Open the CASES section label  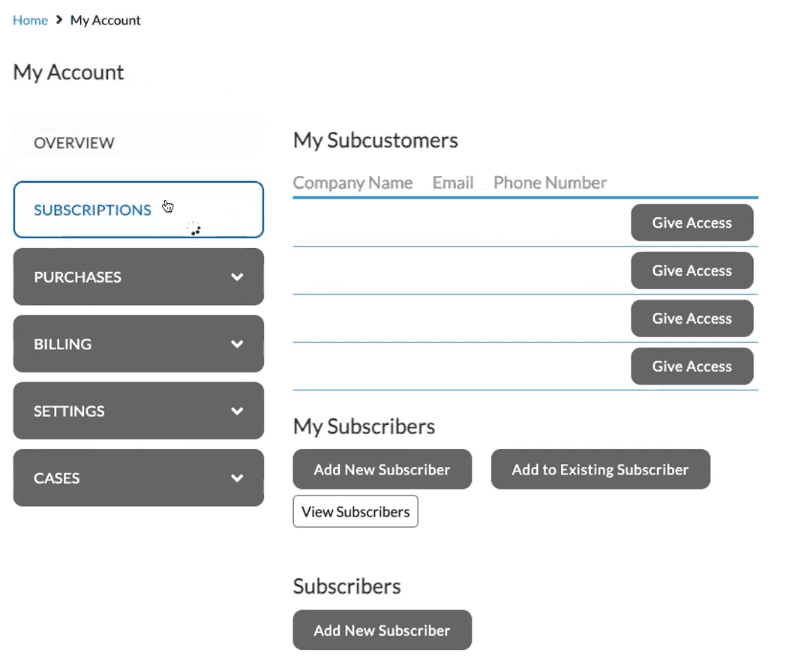pyautogui.click(x=57, y=478)
